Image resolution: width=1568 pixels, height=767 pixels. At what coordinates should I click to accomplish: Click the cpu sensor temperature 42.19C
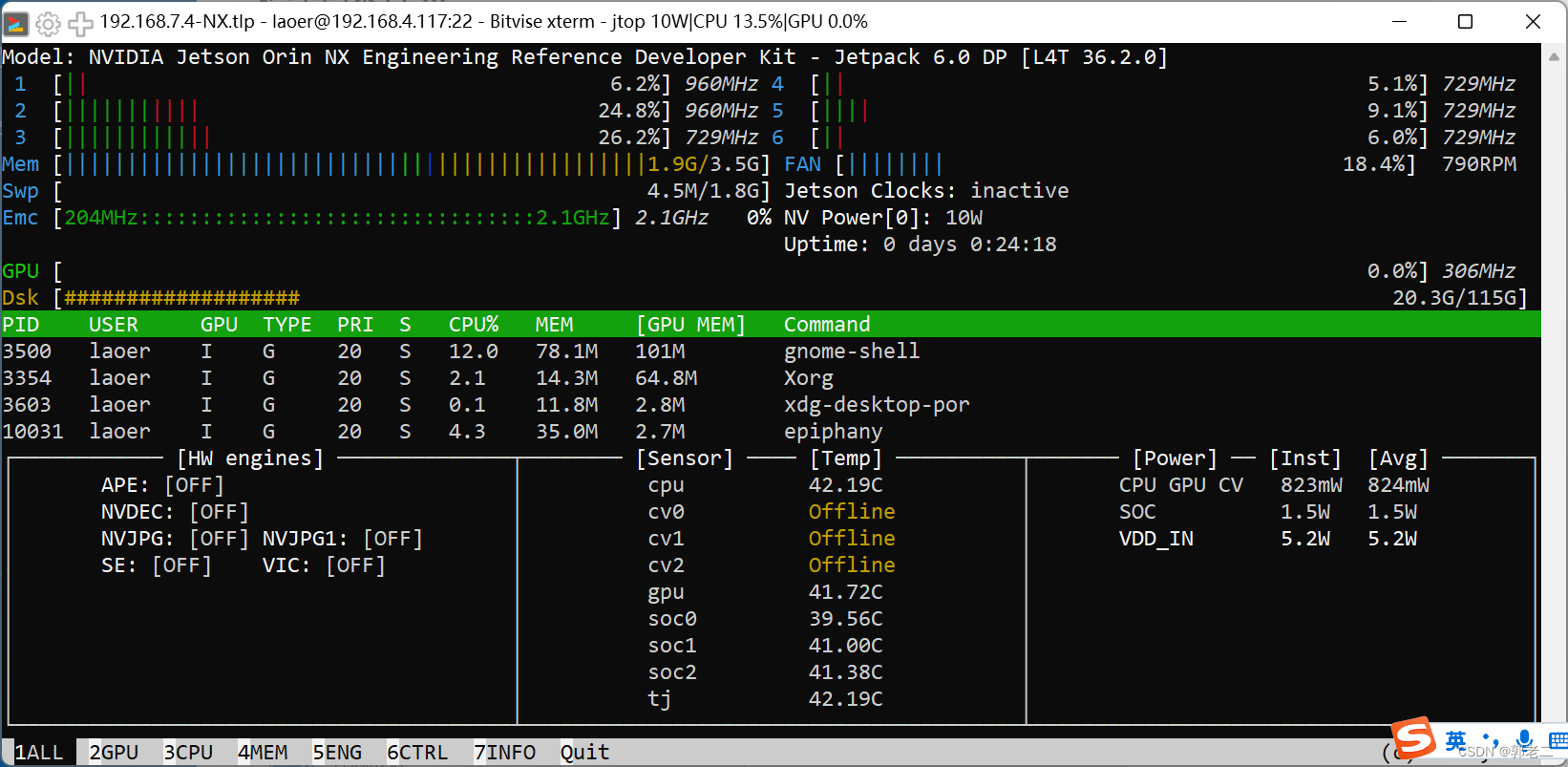846,485
